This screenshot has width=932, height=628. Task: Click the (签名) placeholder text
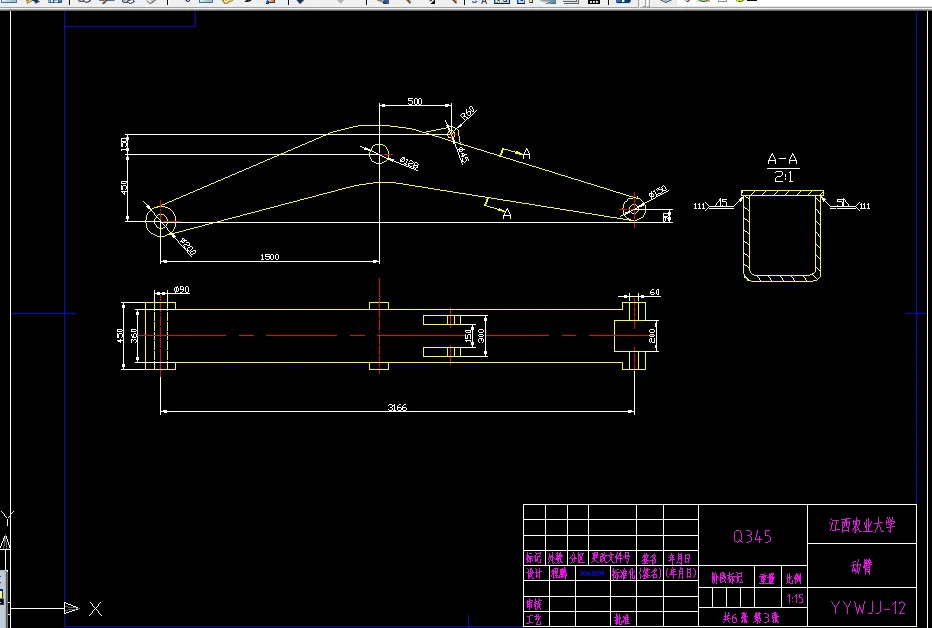(x=649, y=573)
